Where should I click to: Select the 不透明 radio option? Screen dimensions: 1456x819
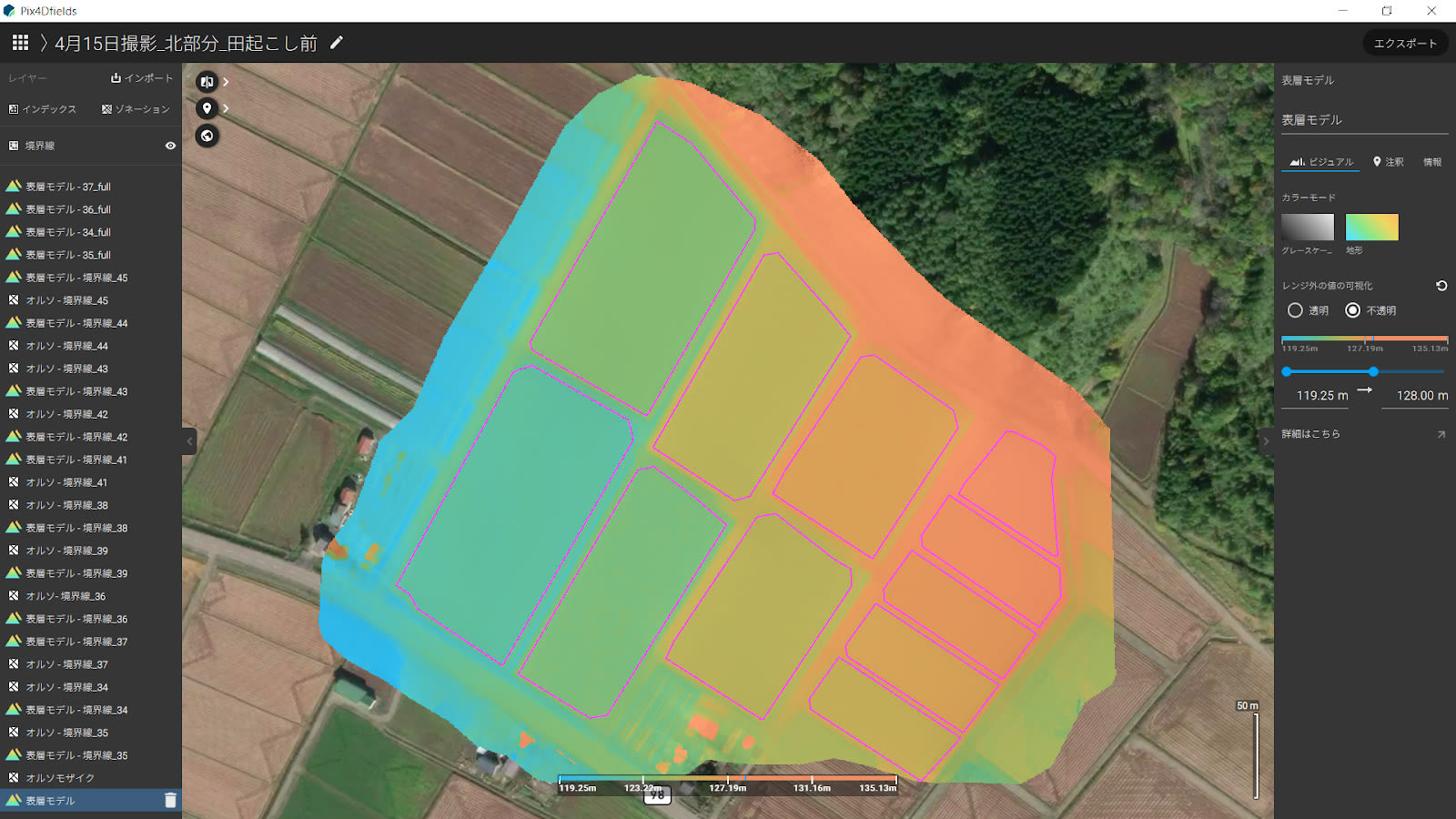click(x=1351, y=310)
